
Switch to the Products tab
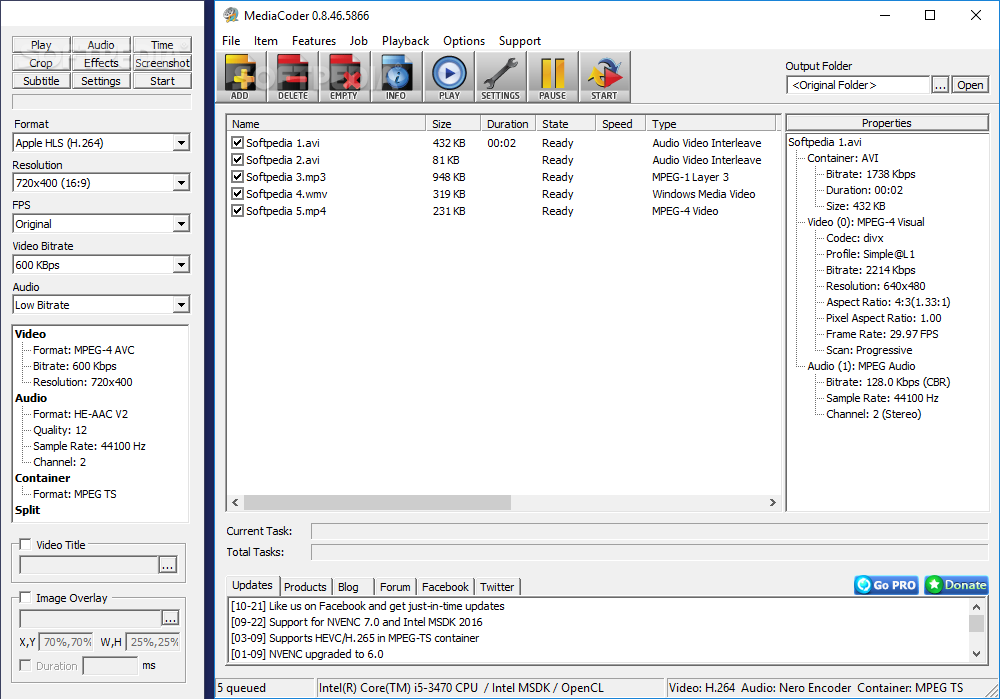point(305,587)
